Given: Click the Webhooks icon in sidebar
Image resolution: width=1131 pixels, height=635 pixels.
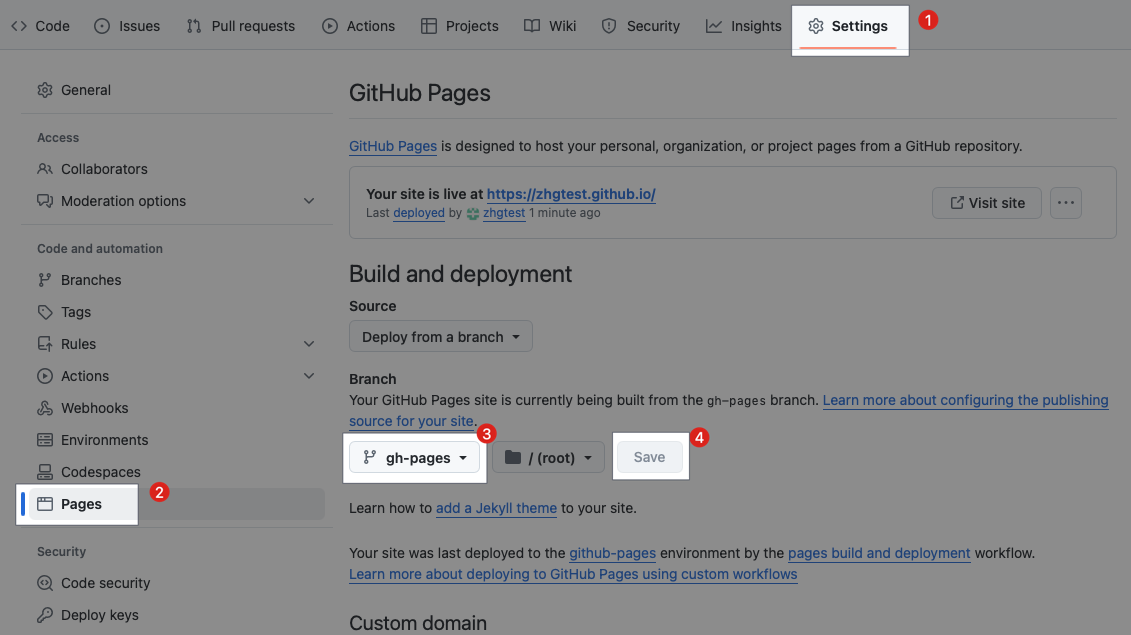Looking at the screenshot, I should [x=45, y=408].
